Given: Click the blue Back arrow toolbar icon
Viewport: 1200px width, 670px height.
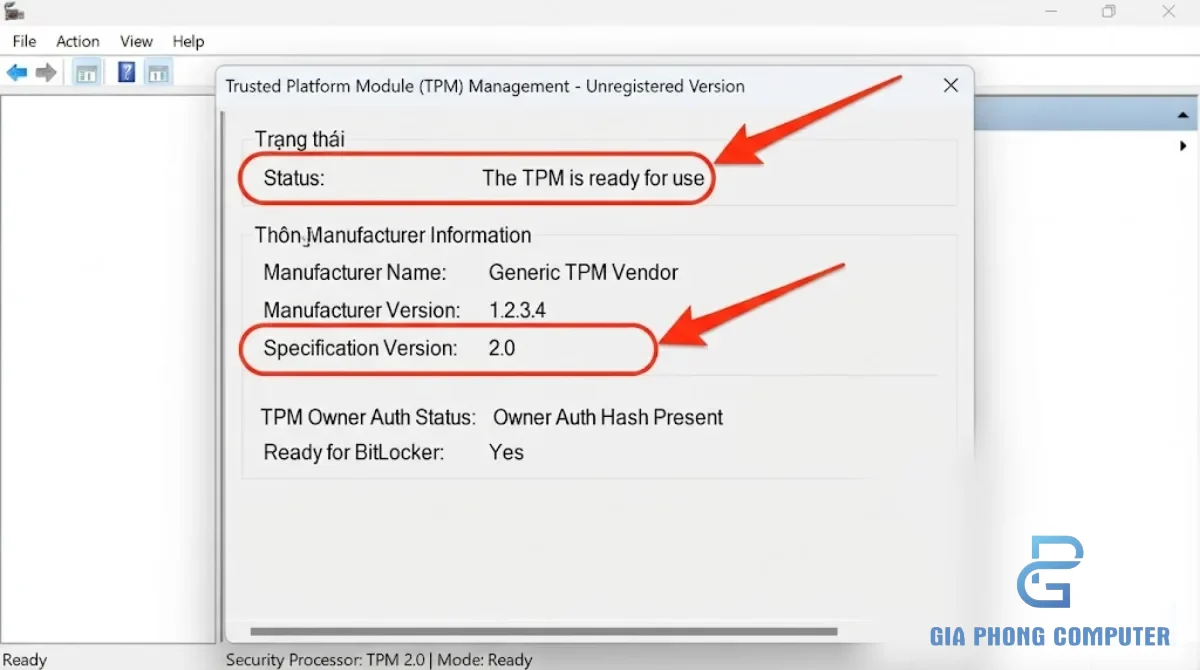Looking at the screenshot, I should [x=17, y=73].
